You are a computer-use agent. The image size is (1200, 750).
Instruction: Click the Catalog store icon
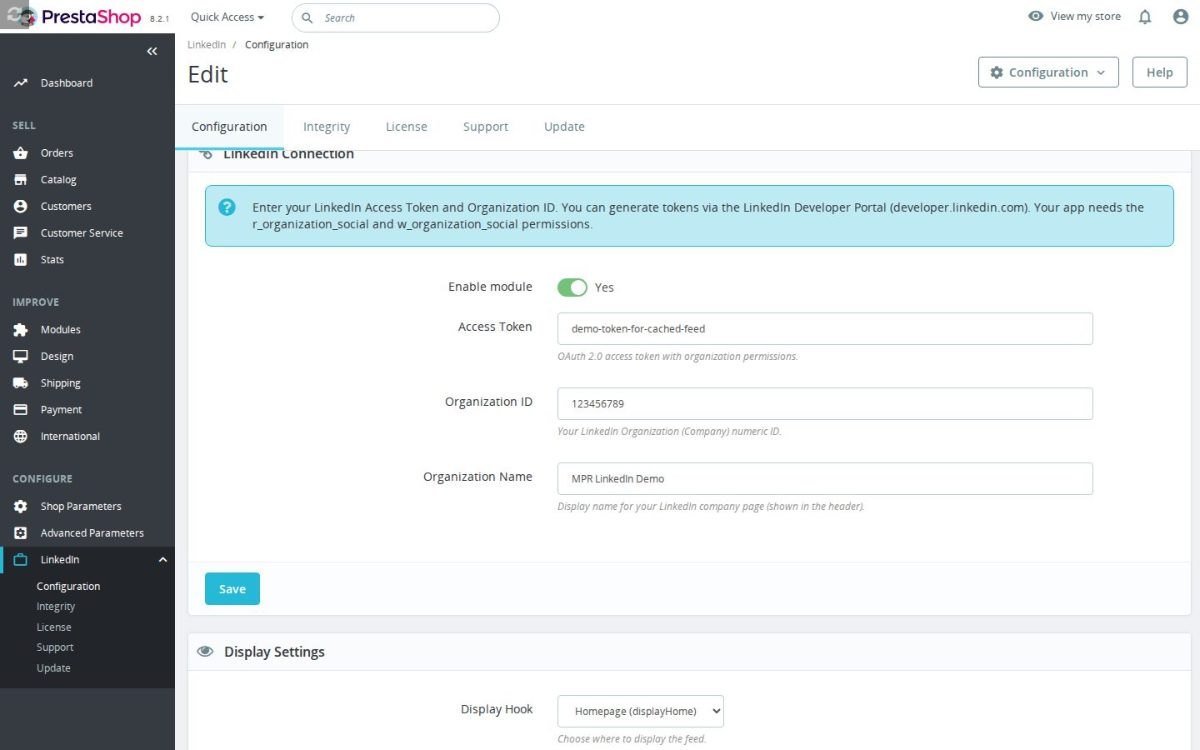pyautogui.click(x=20, y=180)
